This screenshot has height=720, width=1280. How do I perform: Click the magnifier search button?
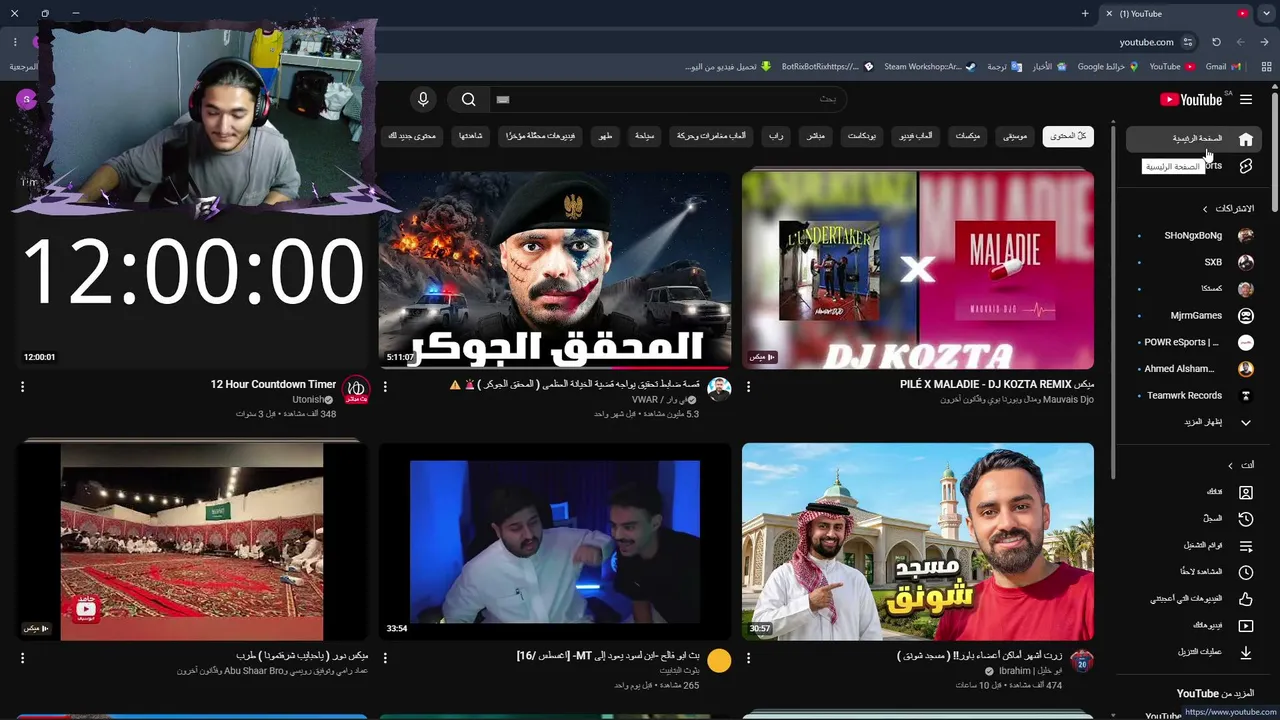(468, 99)
